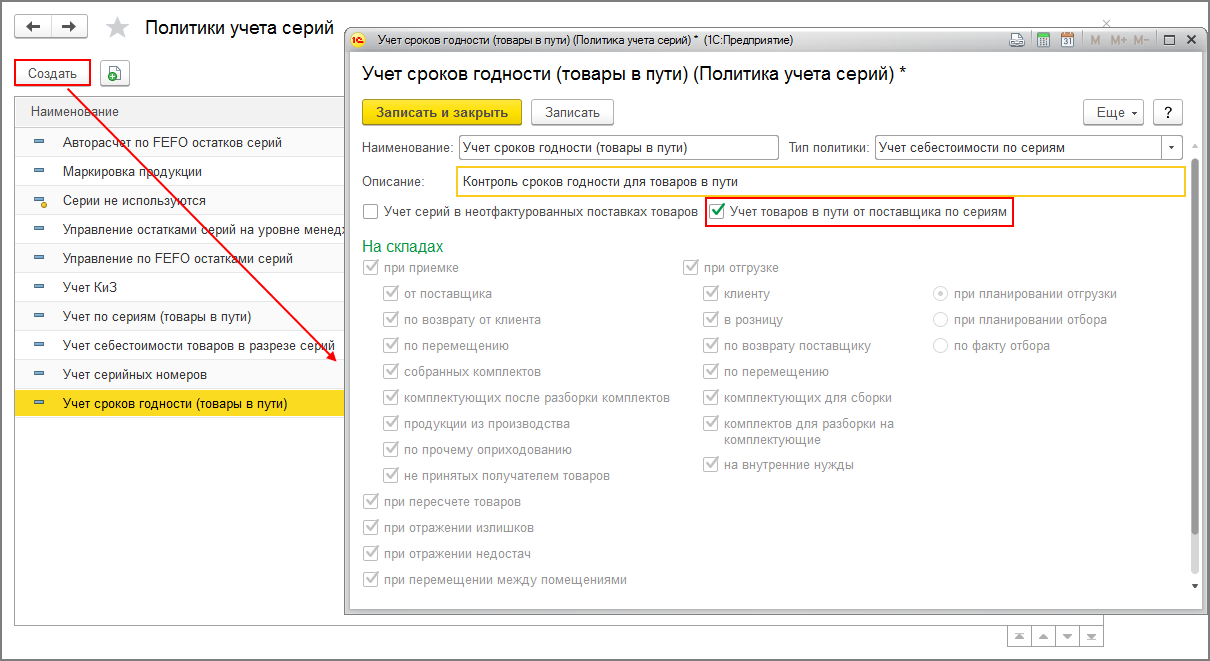
Task: Expand the Тип политики dropdown
Action: 1171,148
